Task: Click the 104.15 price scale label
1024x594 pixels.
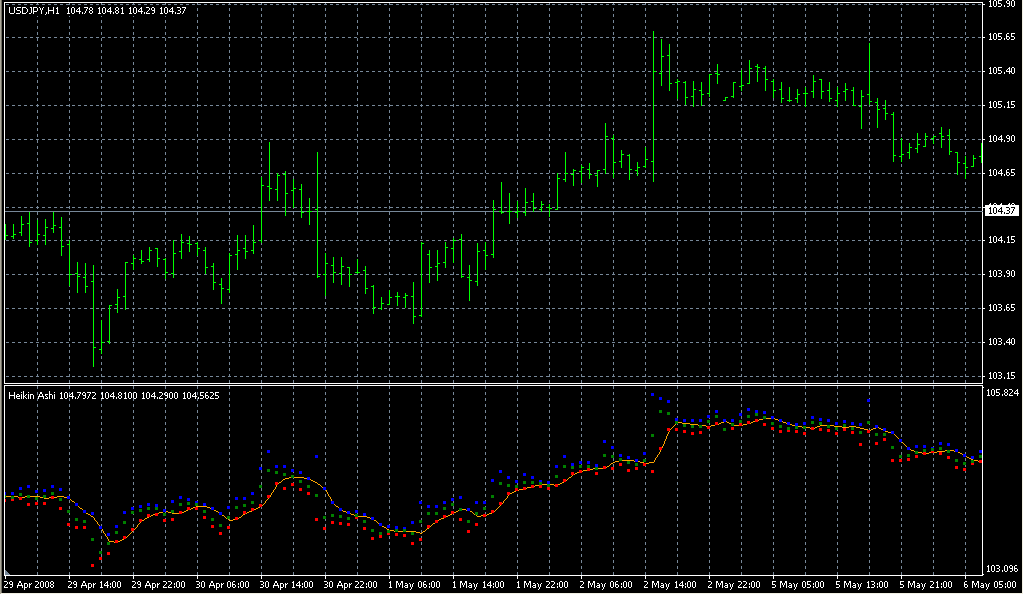Action: 1001,240
